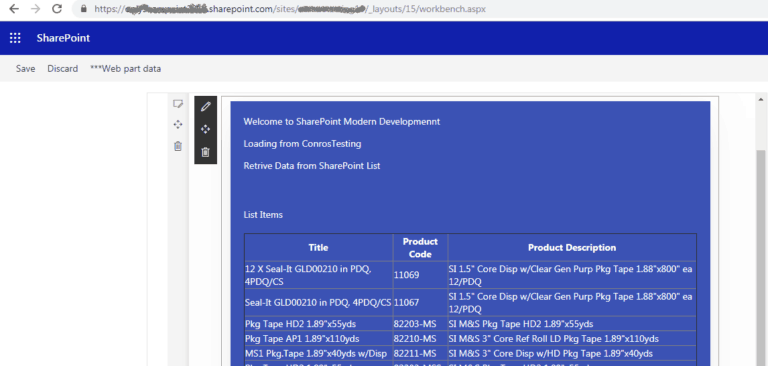Click the description cell in the 11067 row
The image size is (768, 366).
click(572, 303)
